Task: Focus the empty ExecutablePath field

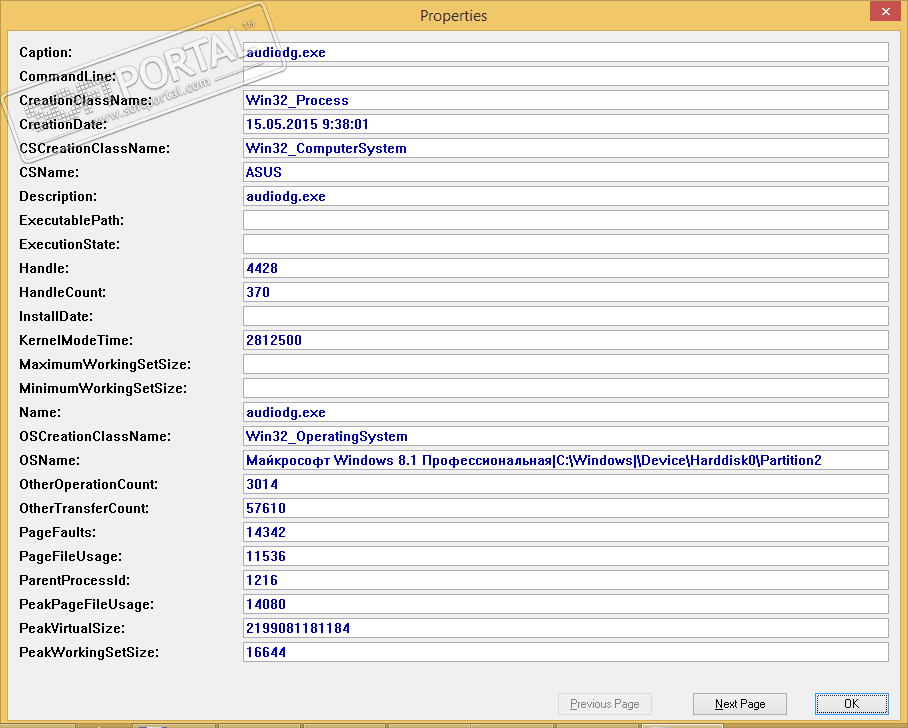Action: tap(566, 220)
